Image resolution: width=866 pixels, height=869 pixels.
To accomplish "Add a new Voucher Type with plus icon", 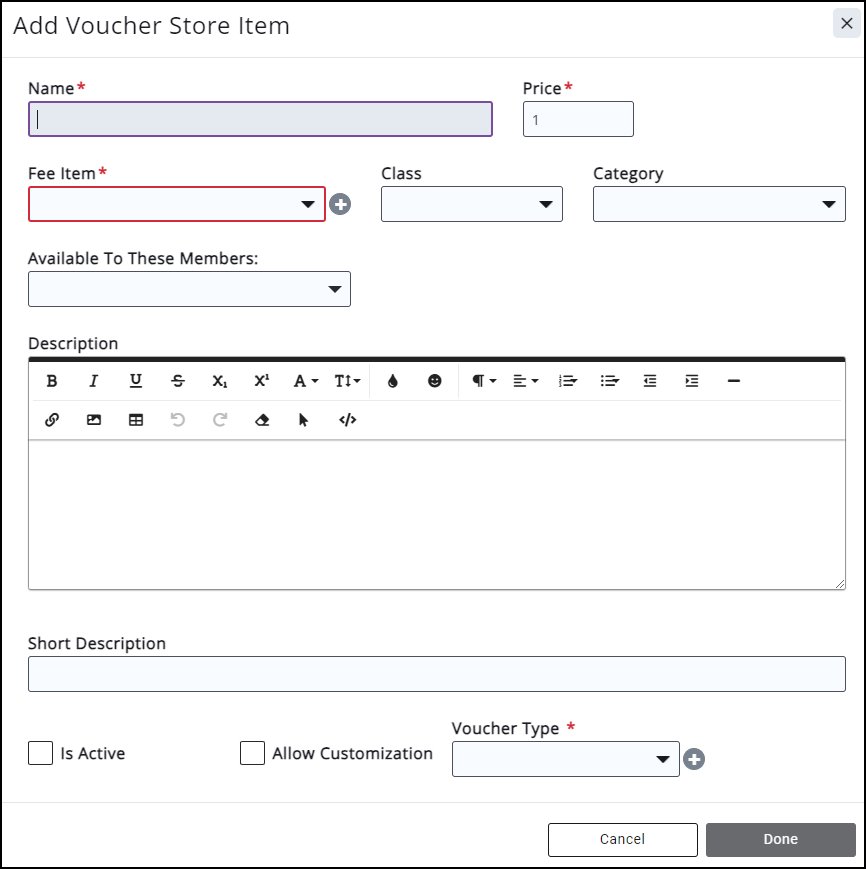I will click(x=693, y=760).
